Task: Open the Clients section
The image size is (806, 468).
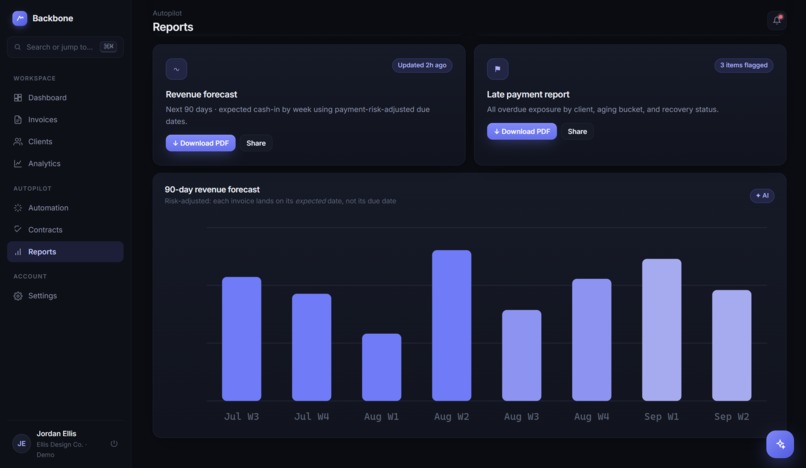Action: 65,141
